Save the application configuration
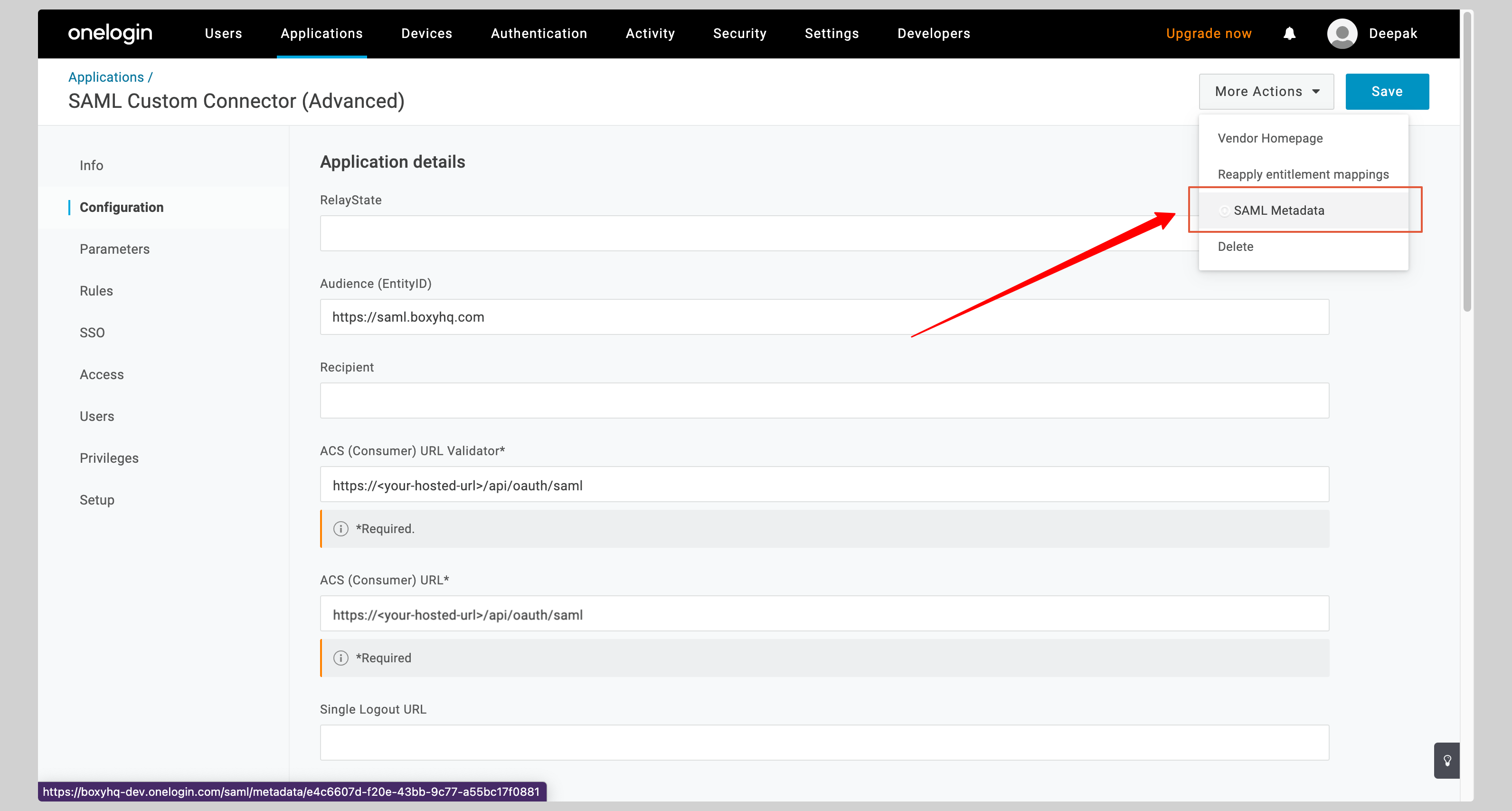Screen dimensions: 1512x811 click(1386, 92)
